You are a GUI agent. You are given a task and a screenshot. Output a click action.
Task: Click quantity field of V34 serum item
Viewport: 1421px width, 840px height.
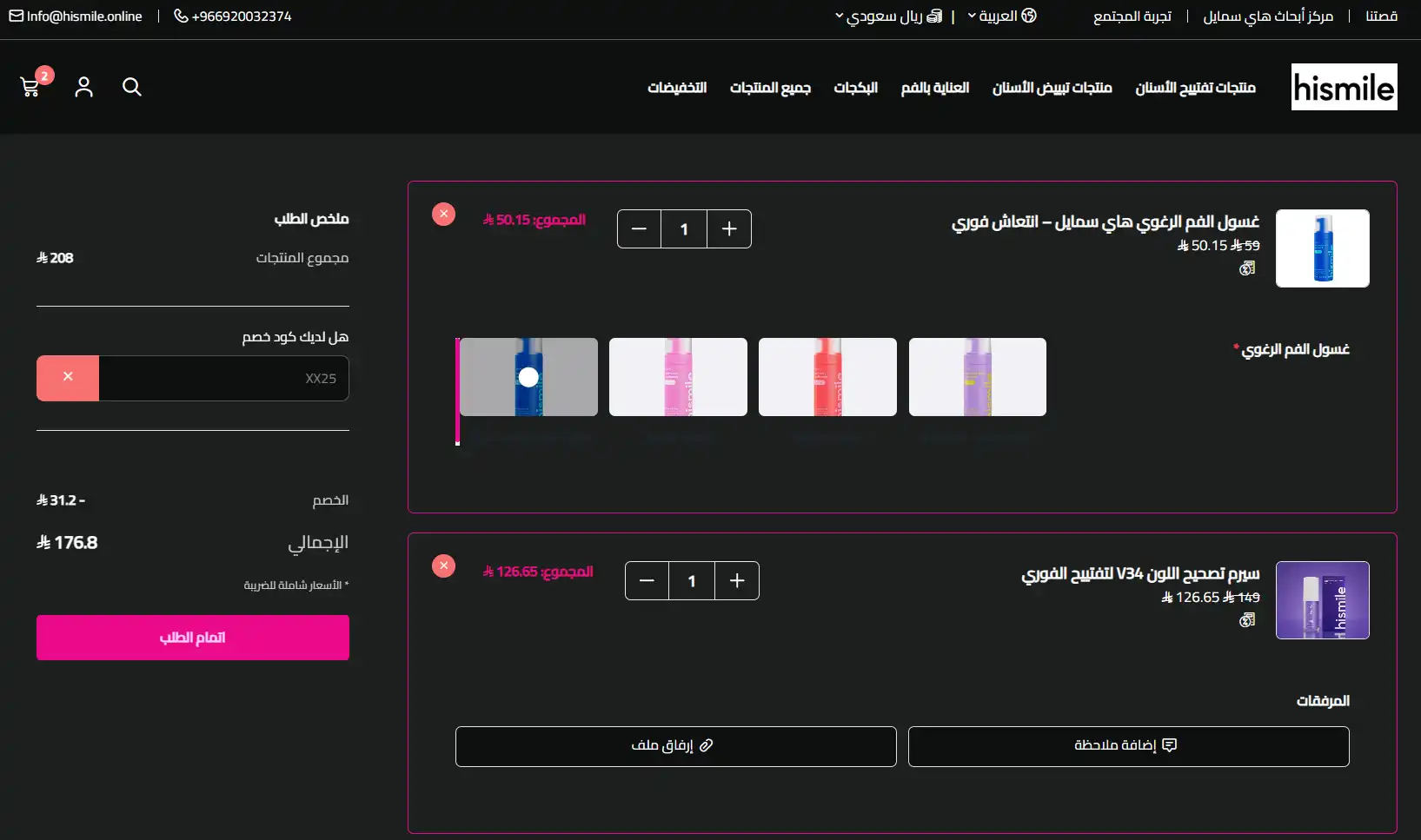point(692,580)
